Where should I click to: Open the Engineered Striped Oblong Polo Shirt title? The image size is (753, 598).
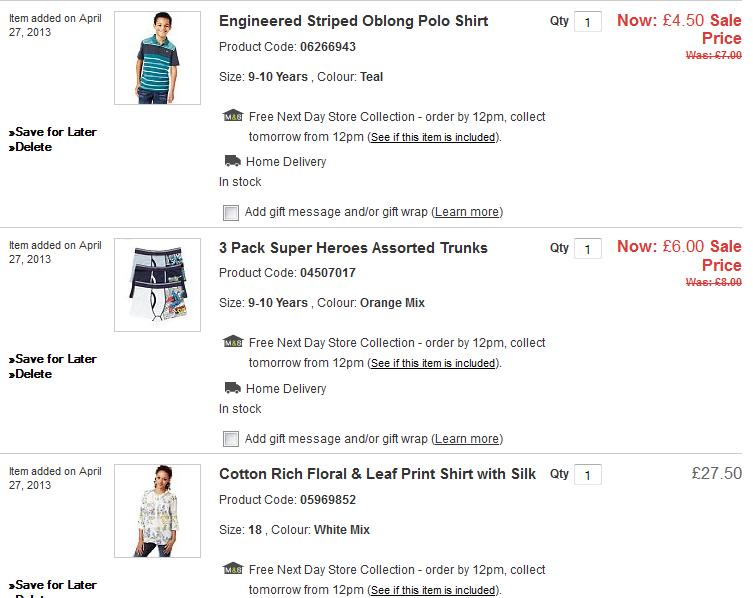pos(353,21)
